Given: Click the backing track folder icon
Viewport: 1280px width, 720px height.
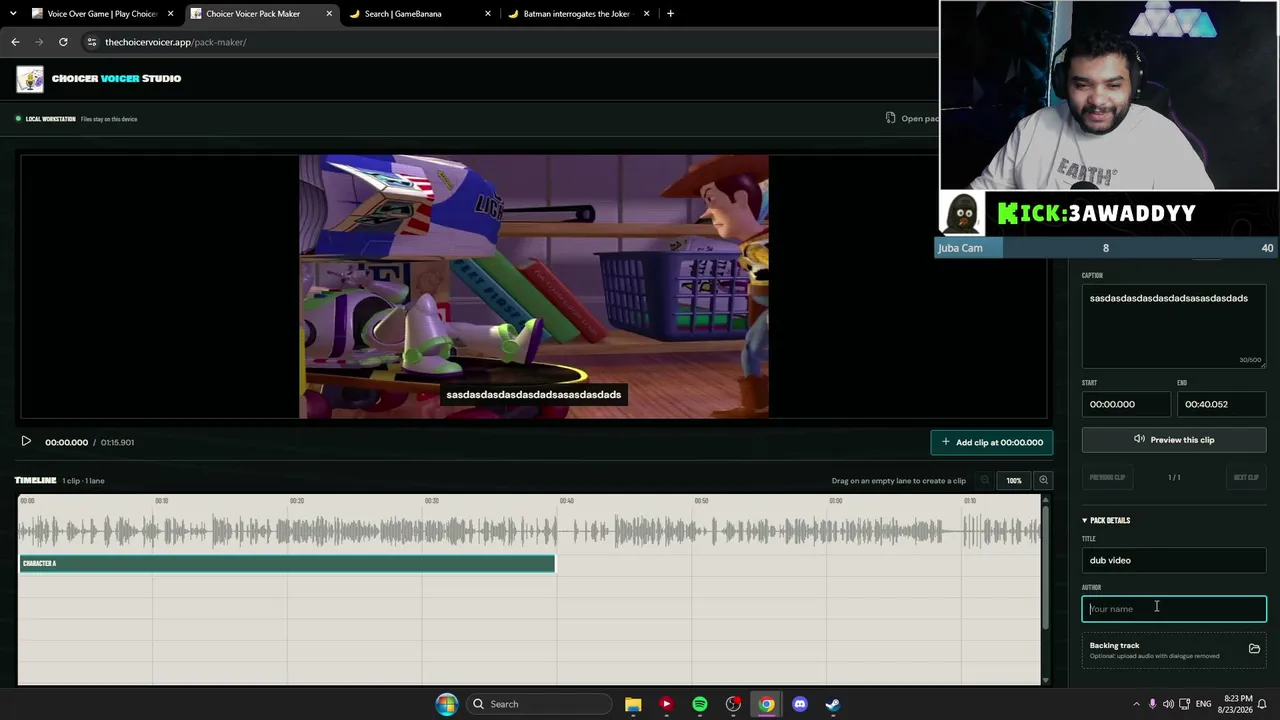Looking at the screenshot, I should [x=1254, y=649].
